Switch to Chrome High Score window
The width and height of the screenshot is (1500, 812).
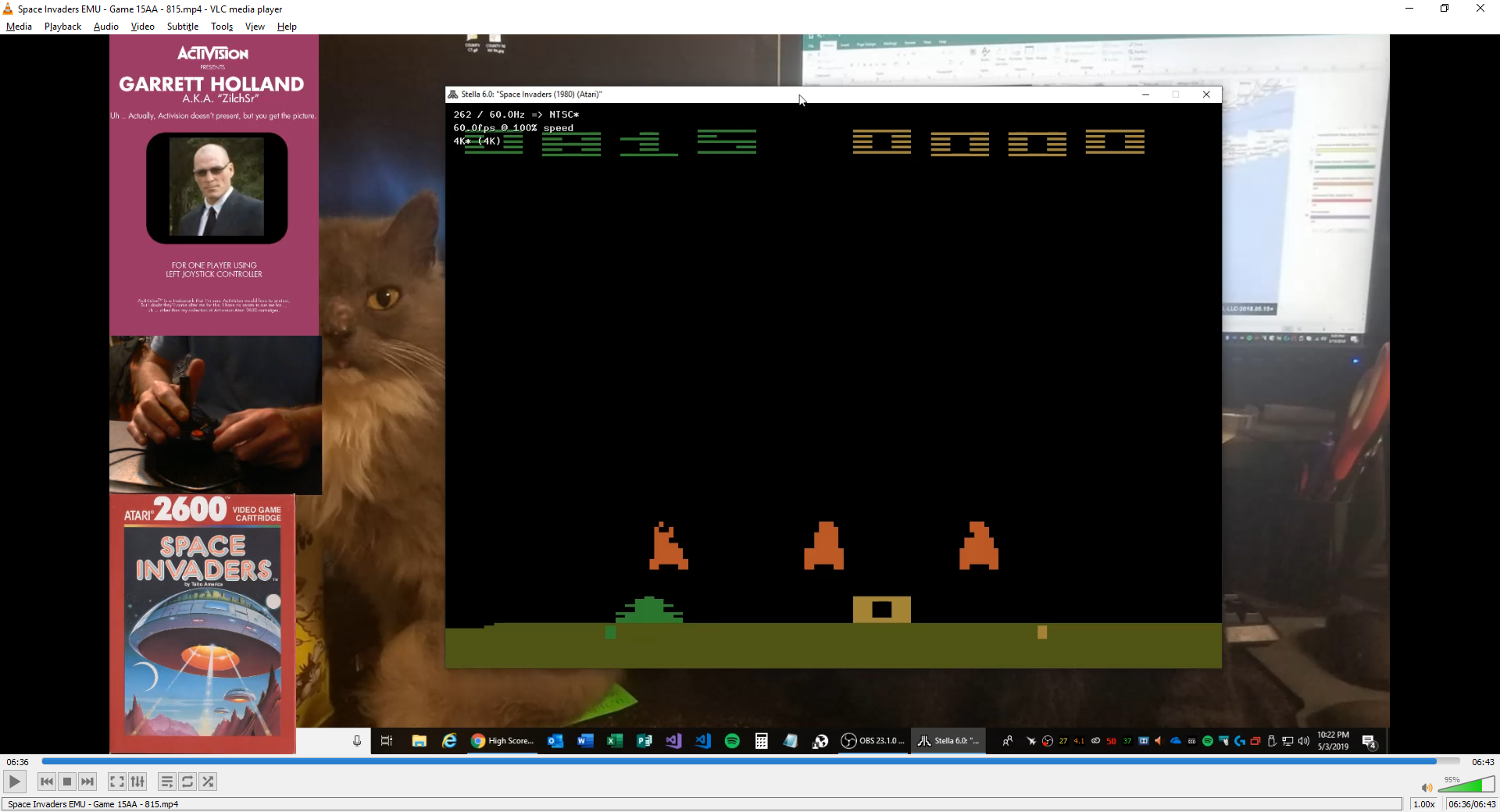(502, 741)
